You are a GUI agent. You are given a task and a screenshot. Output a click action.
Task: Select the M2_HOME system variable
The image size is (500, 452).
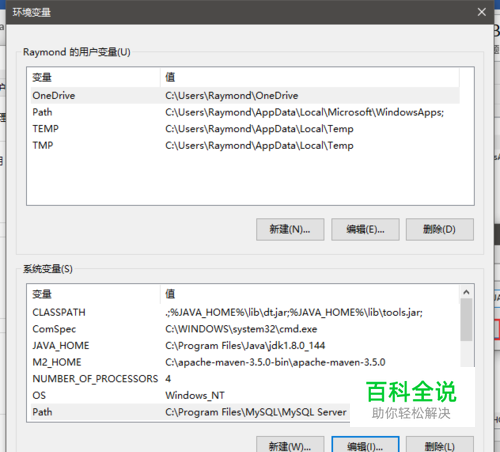point(245,362)
